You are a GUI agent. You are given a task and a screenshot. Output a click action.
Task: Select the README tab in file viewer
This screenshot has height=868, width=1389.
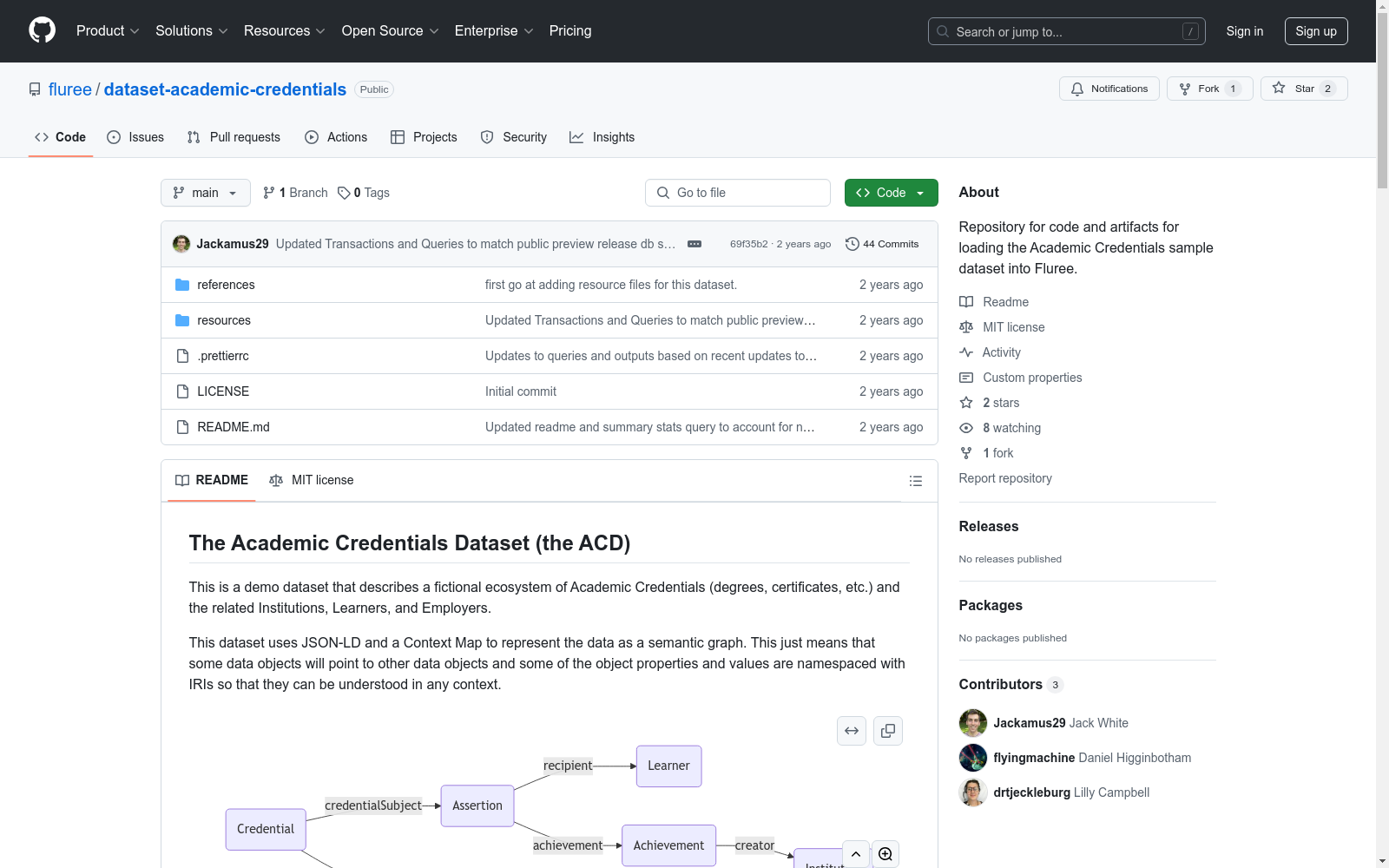212,480
